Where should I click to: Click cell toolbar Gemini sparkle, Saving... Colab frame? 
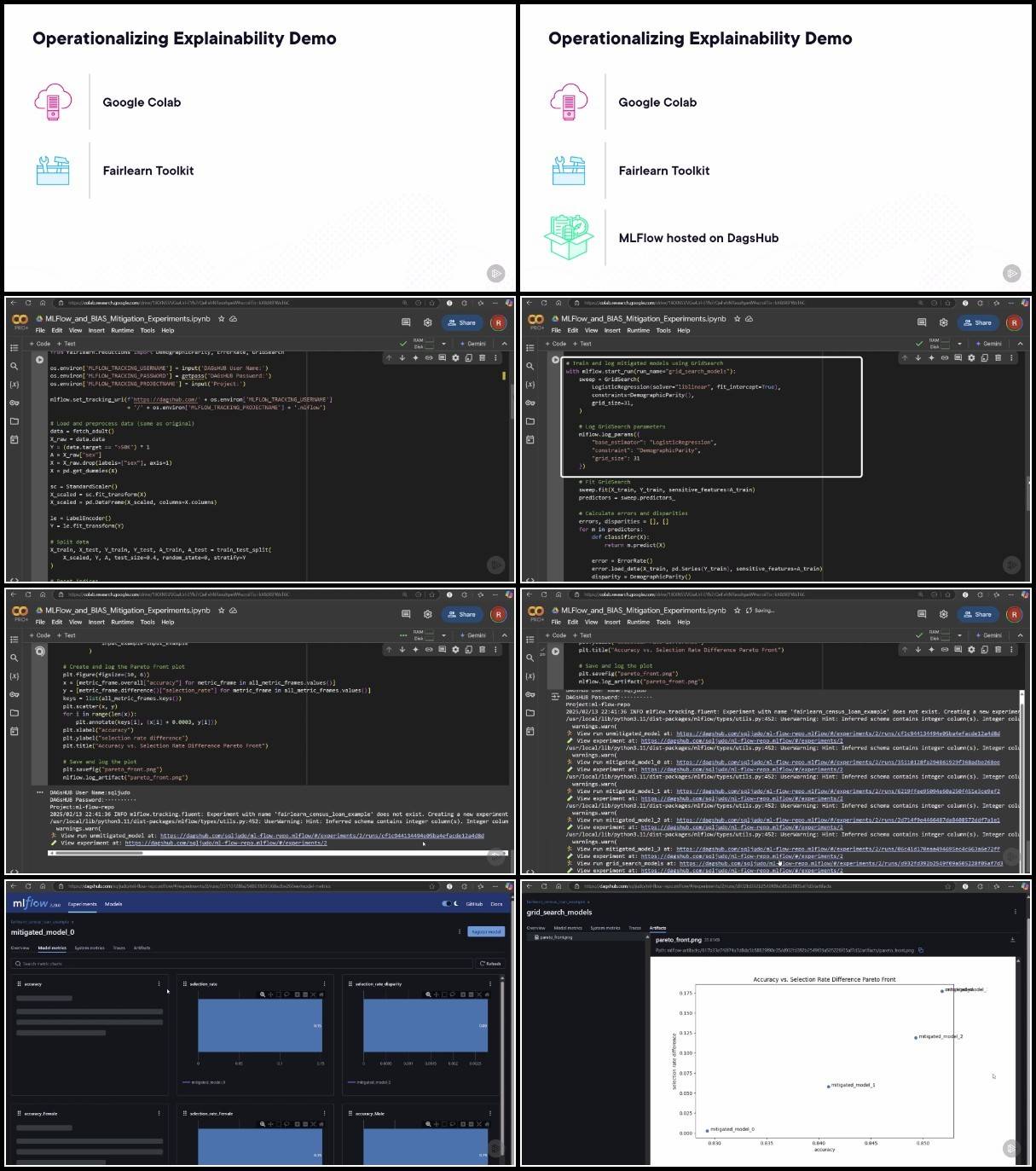tap(931, 650)
